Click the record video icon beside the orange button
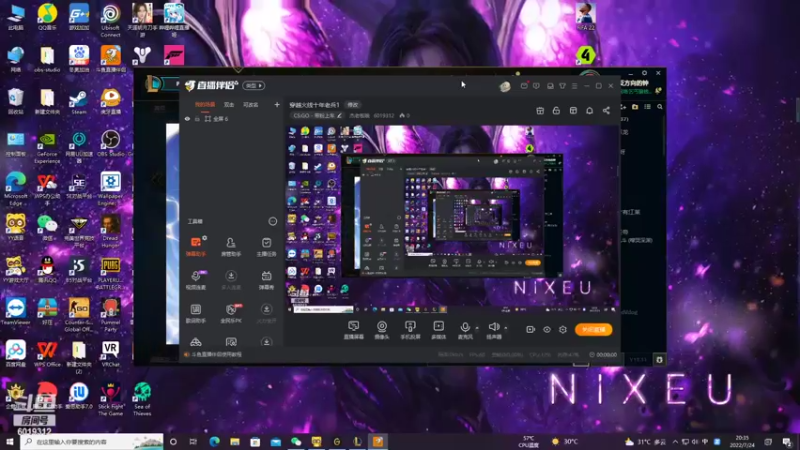Viewport: 800px width, 450px height. click(x=530, y=330)
